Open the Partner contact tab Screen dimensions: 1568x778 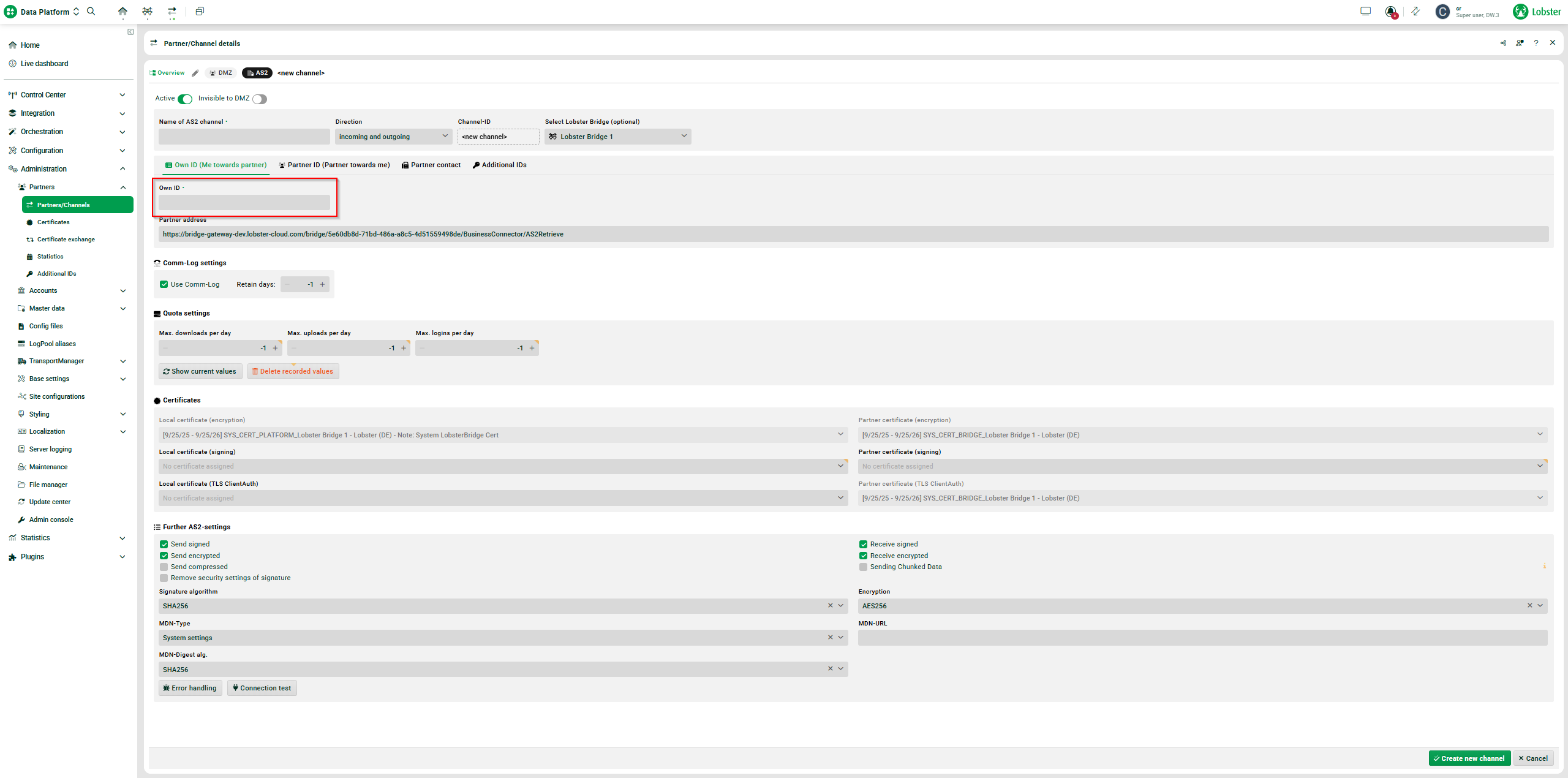click(x=431, y=165)
